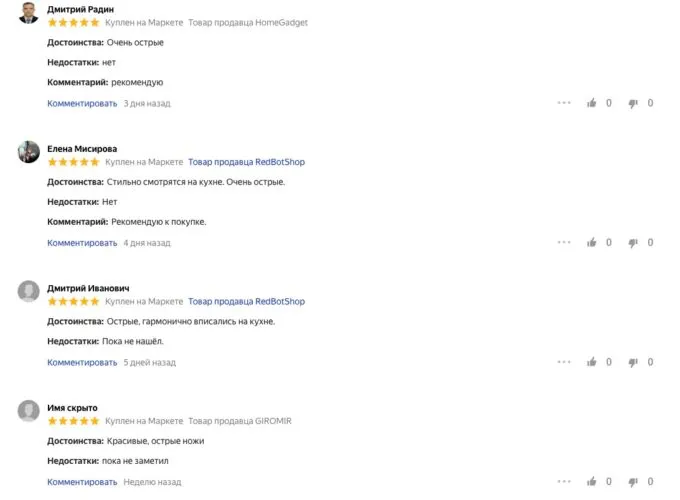Thumbs down Дмитрий Иванович's review
The width and height of the screenshot is (680, 500).
[x=633, y=362]
